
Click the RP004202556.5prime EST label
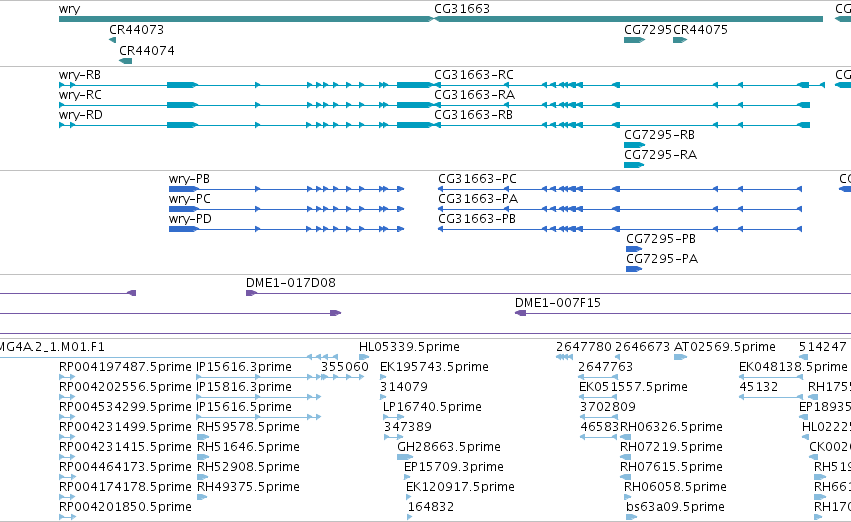125,387
